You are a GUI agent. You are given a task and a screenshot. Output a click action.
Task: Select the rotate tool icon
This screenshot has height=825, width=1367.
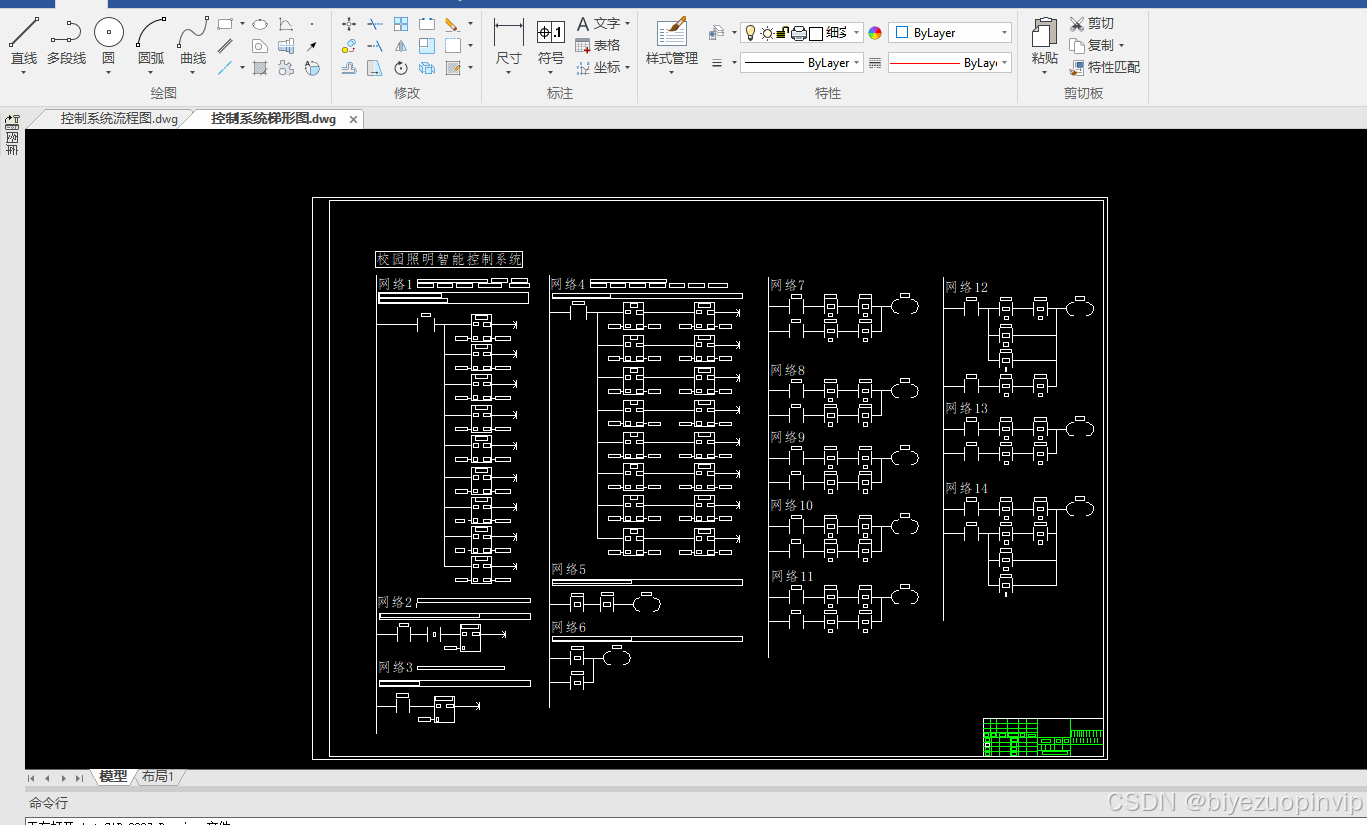click(401, 68)
